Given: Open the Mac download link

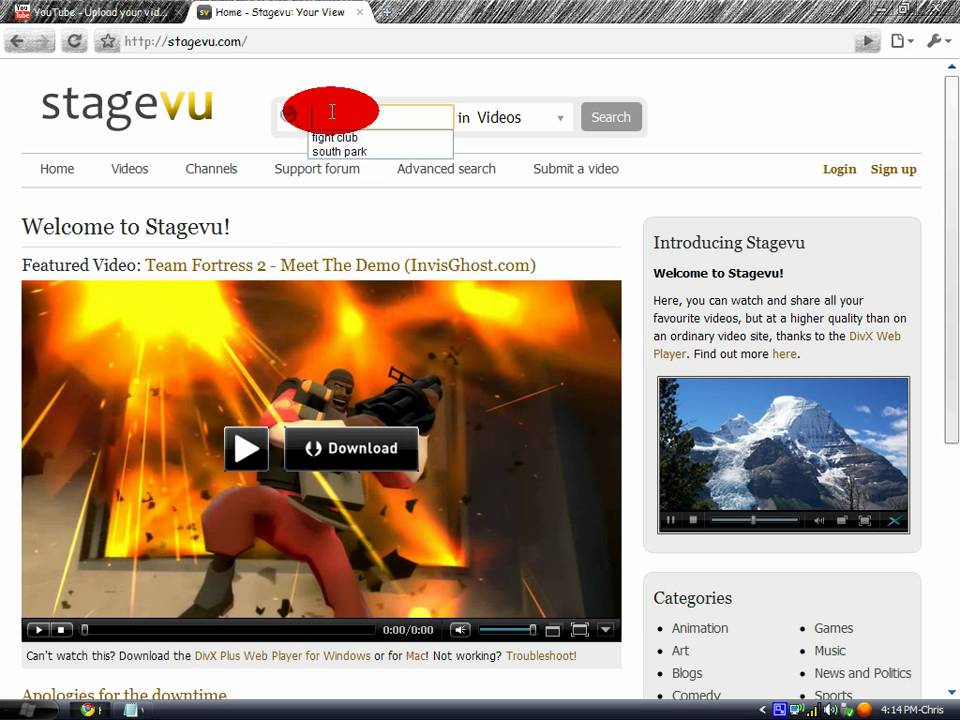Looking at the screenshot, I should (x=416, y=656).
